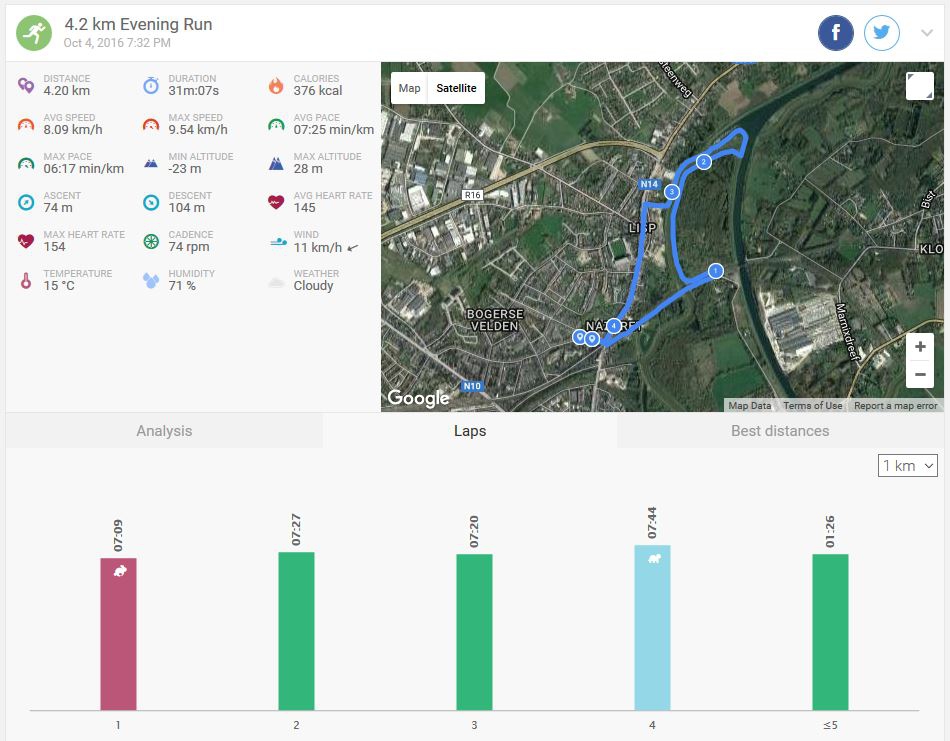Image resolution: width=950 pixels, height=741 pixels.
Task: Click the green running activity icon
Action: (34, 34)
